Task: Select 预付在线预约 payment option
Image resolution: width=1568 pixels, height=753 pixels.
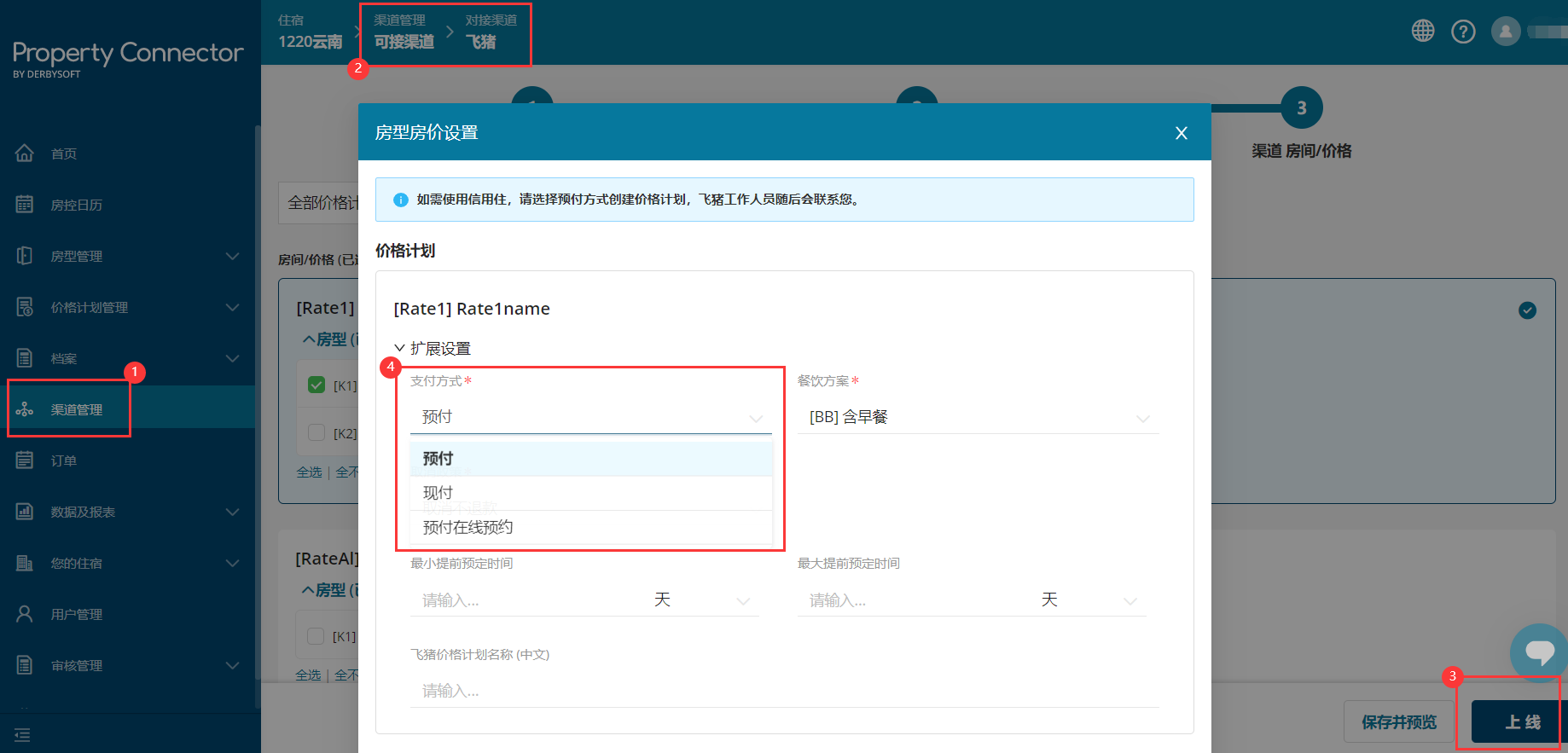Action: 591,527
